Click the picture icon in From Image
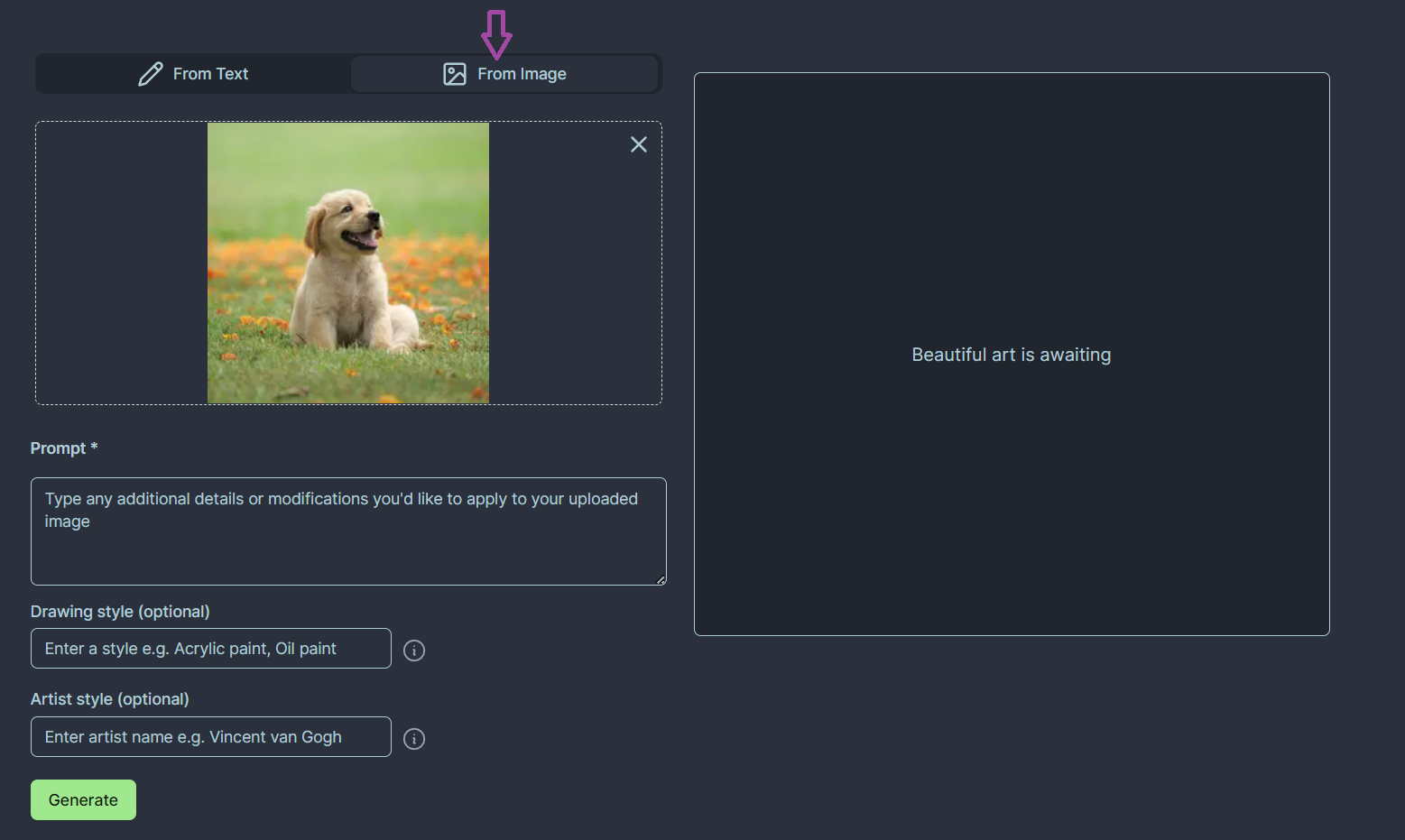The height and width of the screenshot is (840, 1405). [x=455, y=74]
